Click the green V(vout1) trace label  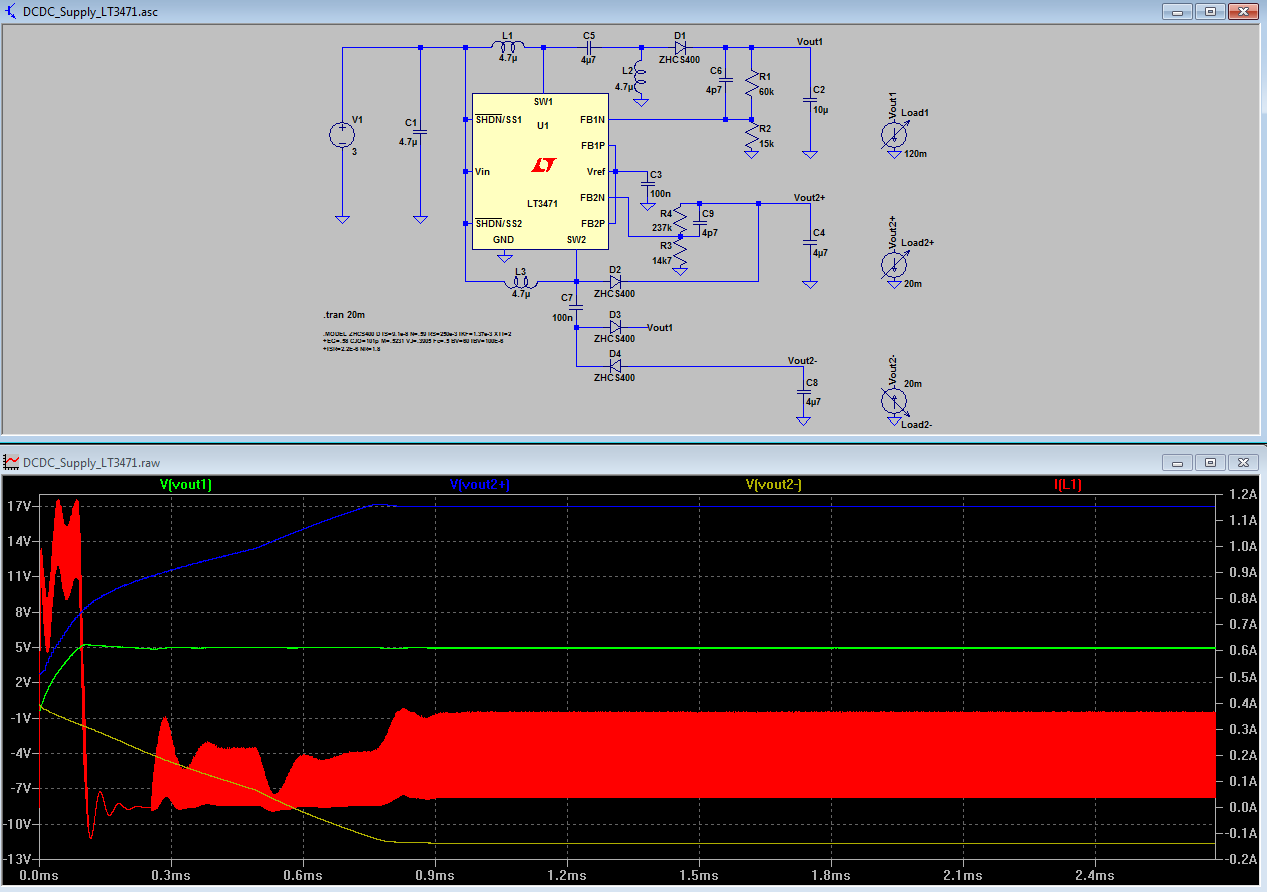pyautogui.click(x=186, y=485)
